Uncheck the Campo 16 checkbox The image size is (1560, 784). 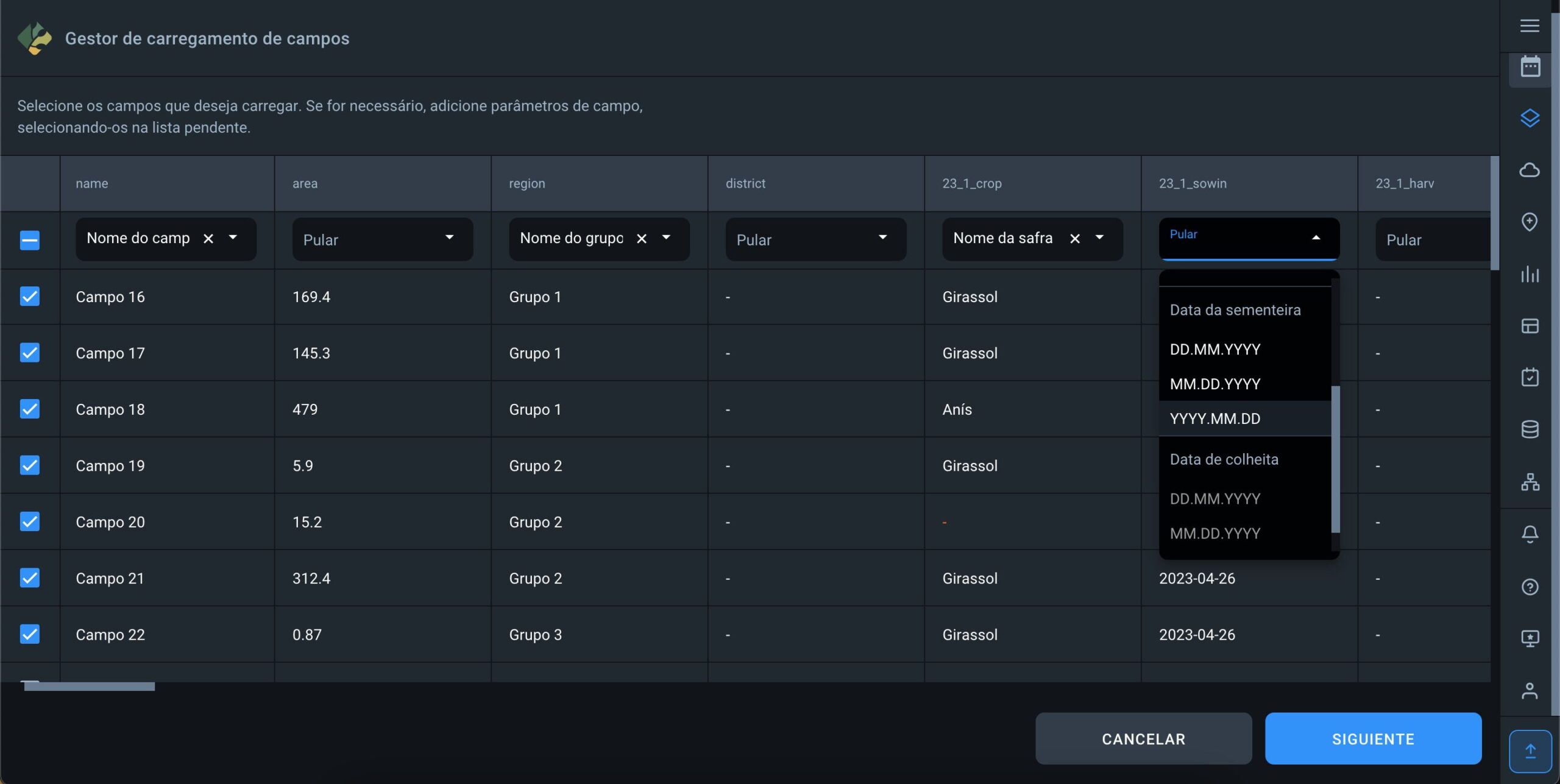[x=29, y=297]
